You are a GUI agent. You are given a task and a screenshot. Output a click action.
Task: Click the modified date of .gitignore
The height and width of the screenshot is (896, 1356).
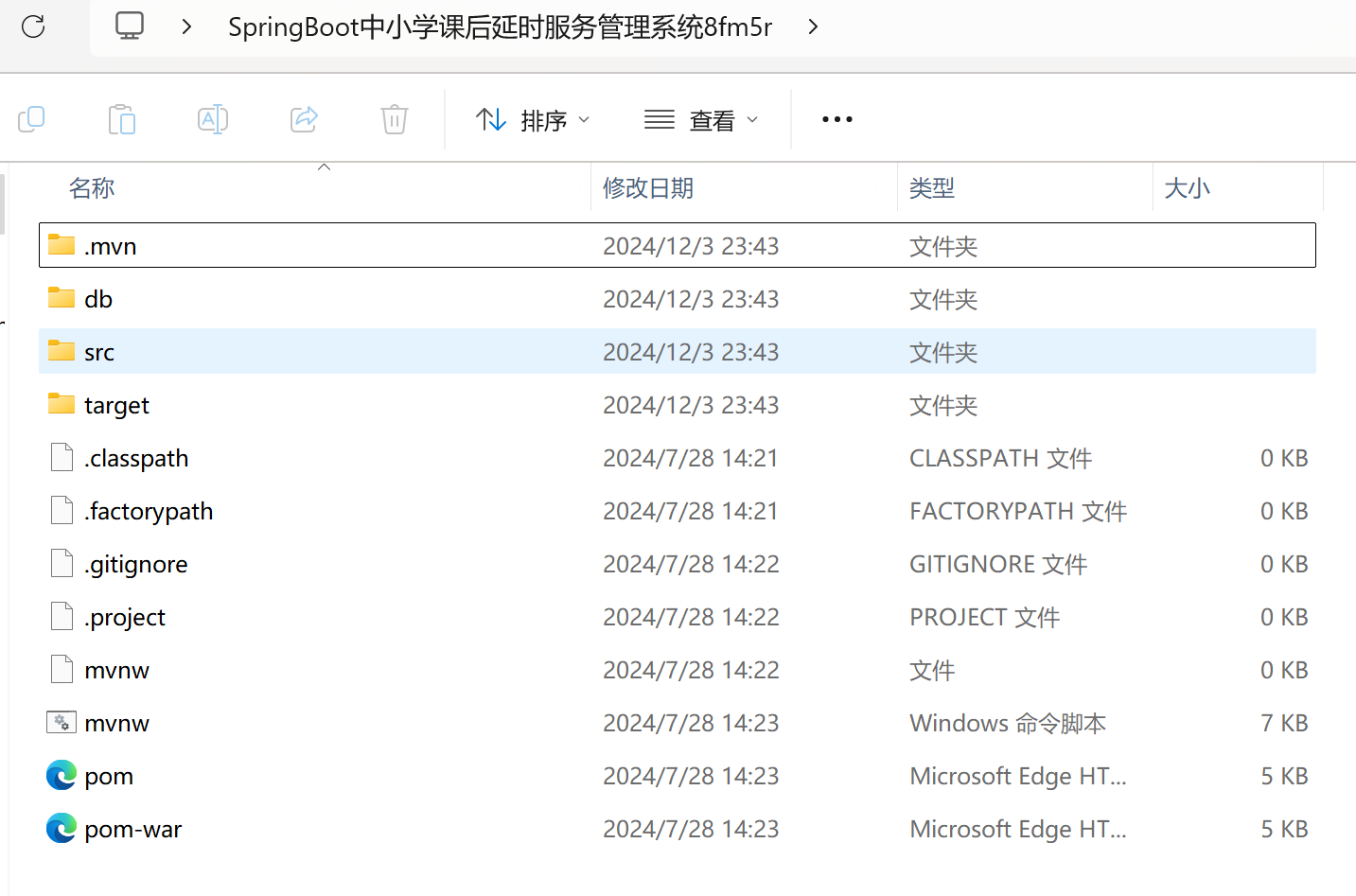click(691, 565)
